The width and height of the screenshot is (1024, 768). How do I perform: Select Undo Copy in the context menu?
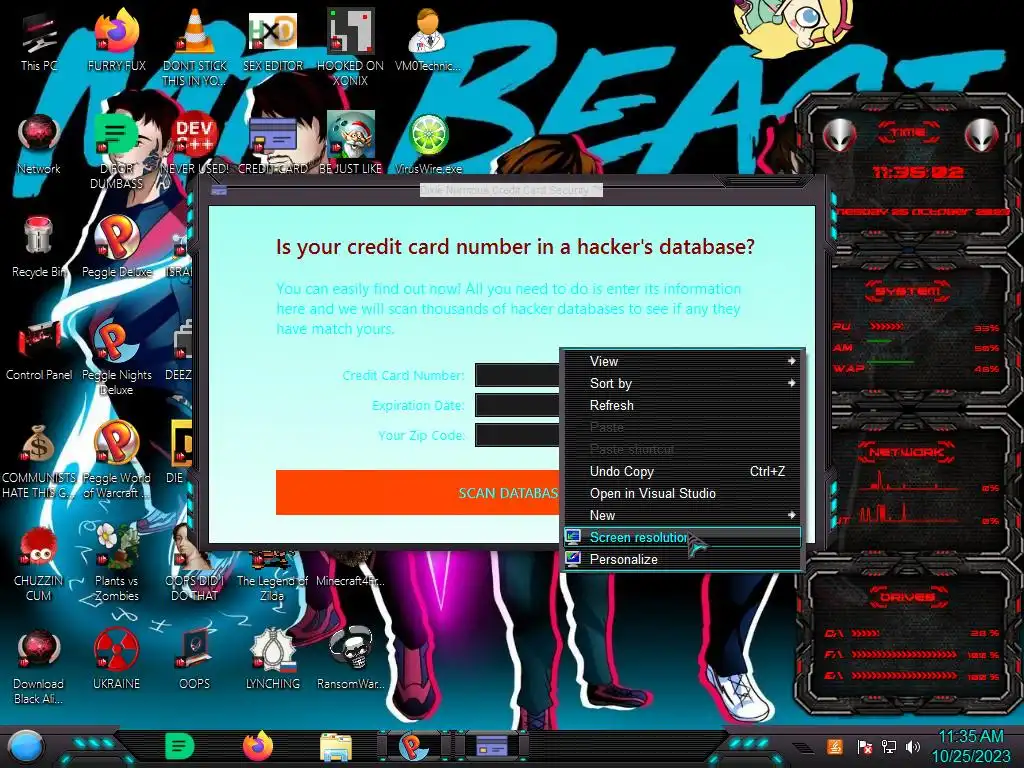point(681,472)
